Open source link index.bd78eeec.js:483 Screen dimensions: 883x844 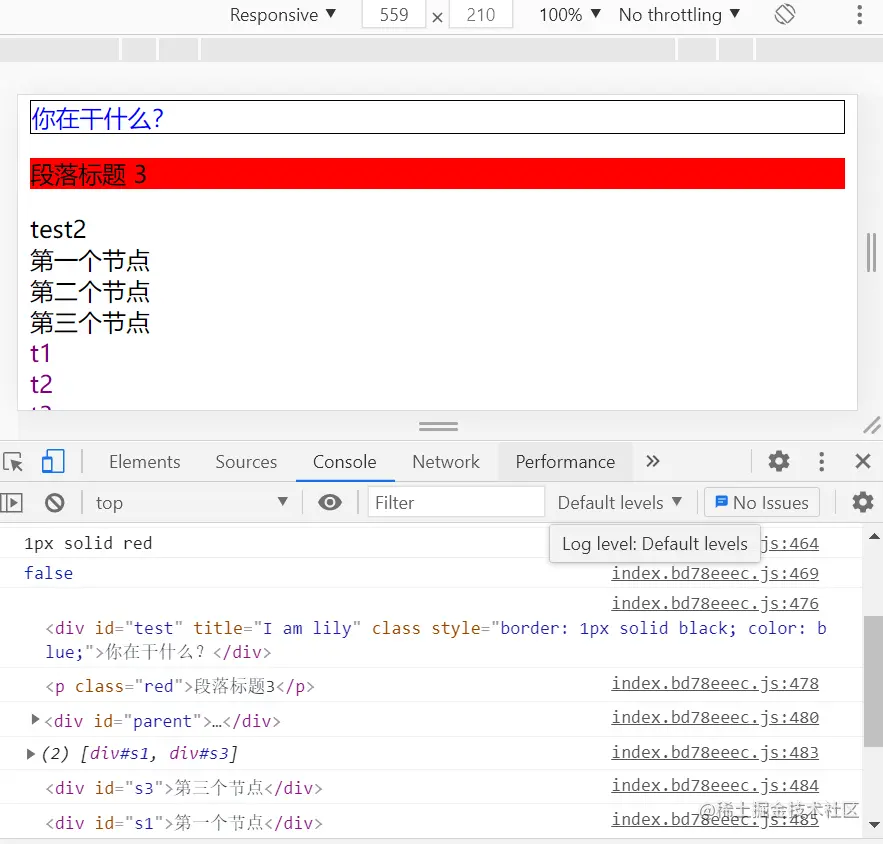715,752
